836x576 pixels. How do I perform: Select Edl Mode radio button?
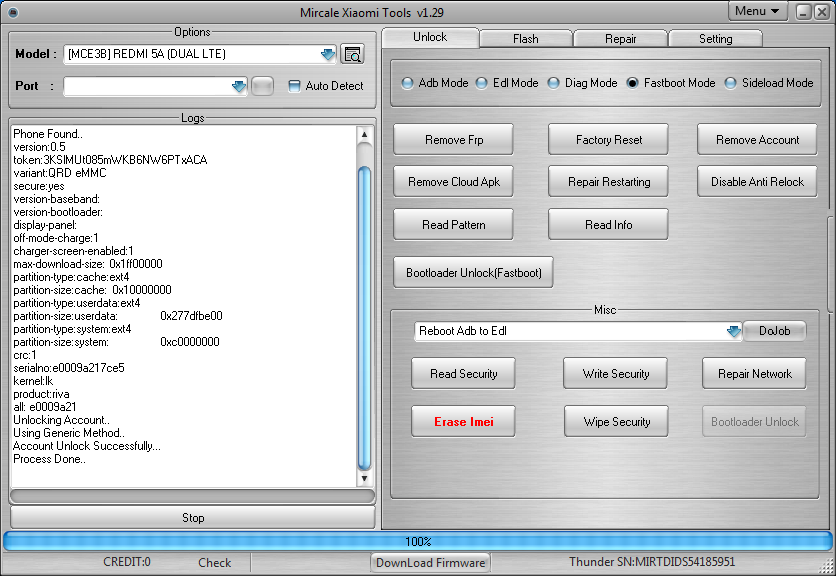(481, 83)
